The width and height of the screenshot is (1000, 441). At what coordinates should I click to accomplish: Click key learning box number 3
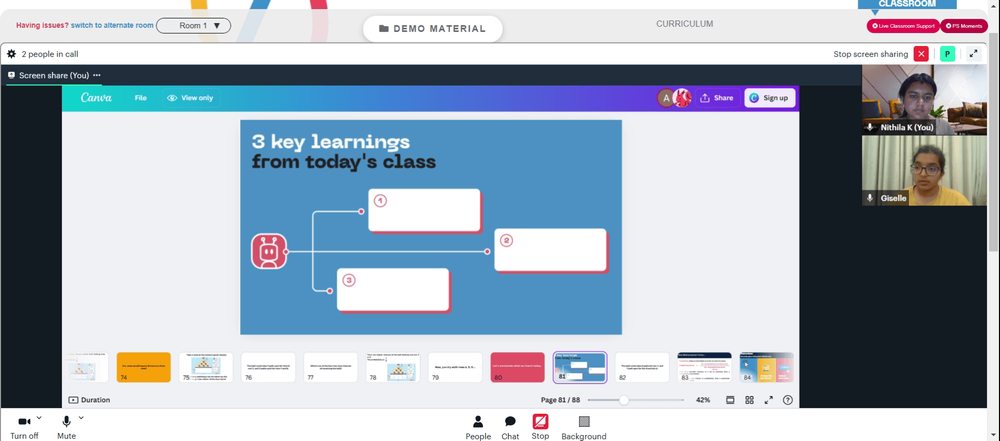click(393, 290)
